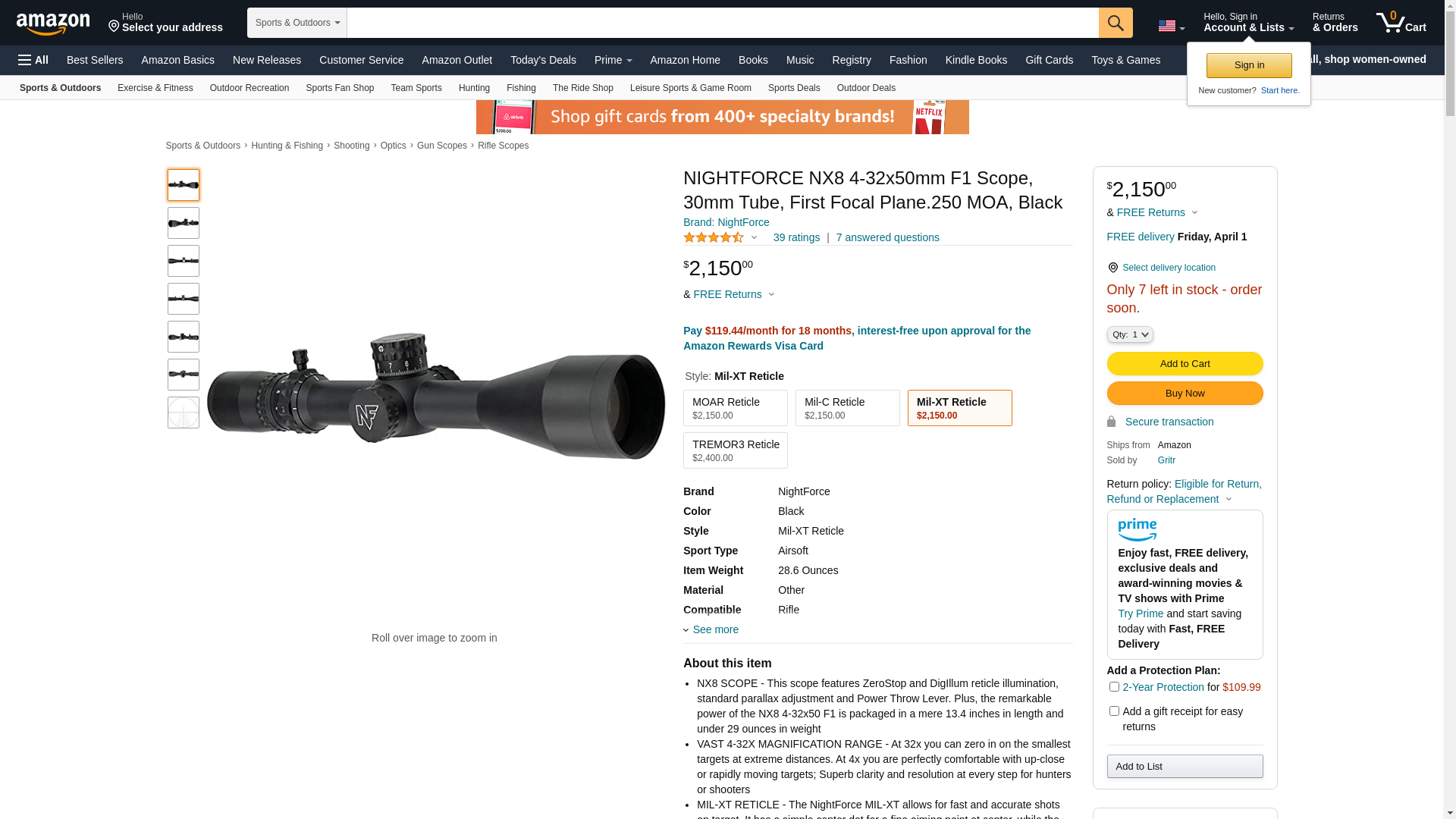The height and width of the screenshot is (819, 1456).
Task: Click into the search input field
Action: click(x=723, y=23)
